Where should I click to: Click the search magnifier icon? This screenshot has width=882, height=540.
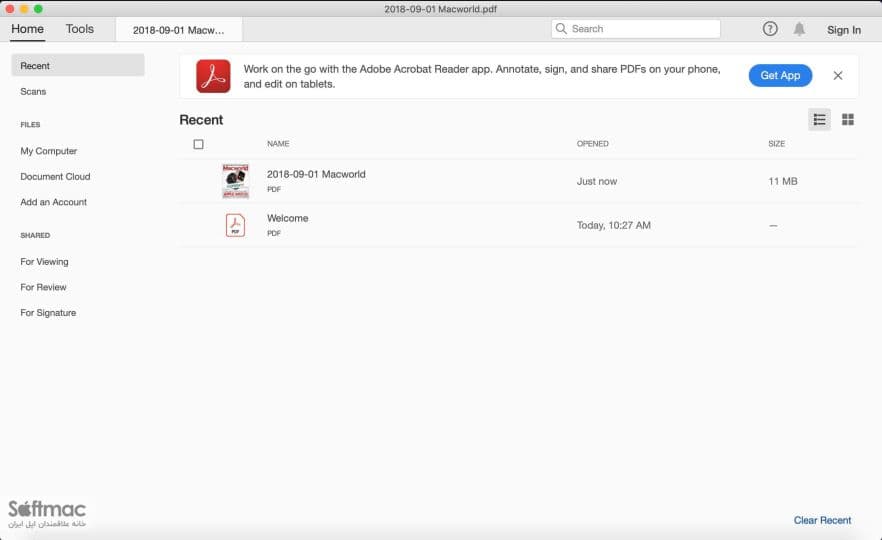coord(561,29)
